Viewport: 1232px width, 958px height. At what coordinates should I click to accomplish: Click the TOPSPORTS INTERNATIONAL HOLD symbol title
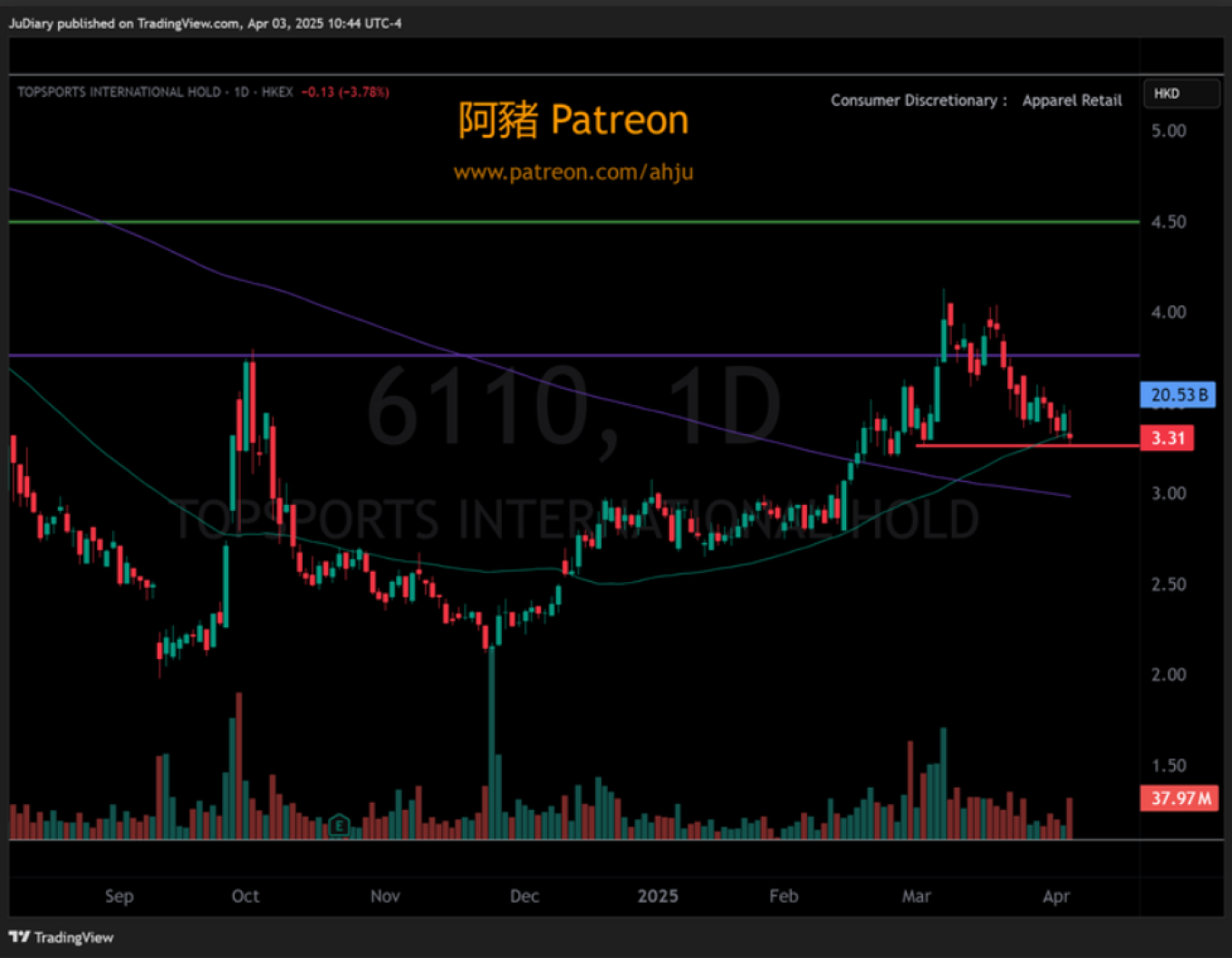coord(119,92)
